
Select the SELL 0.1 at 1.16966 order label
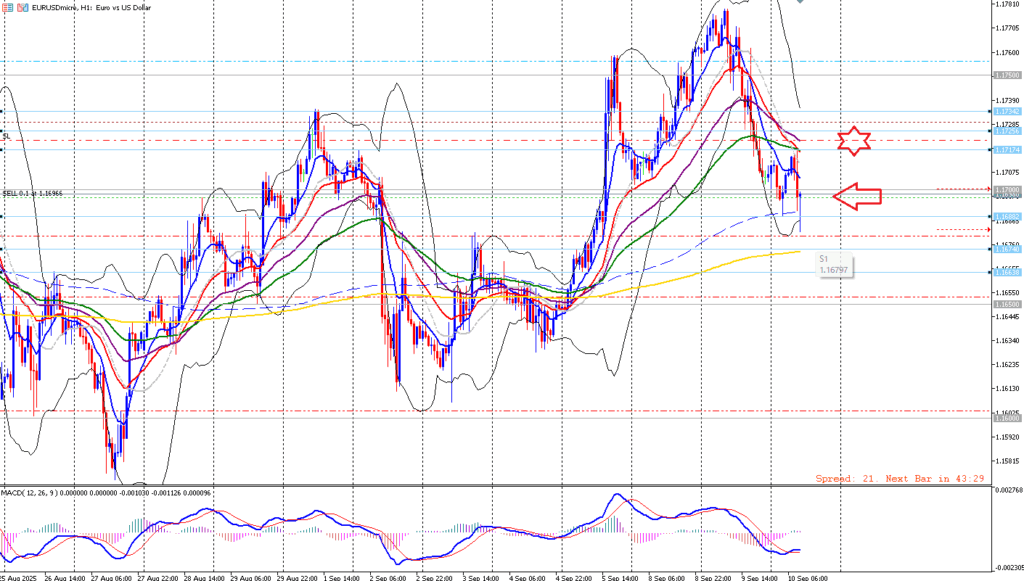pos(32,193)
